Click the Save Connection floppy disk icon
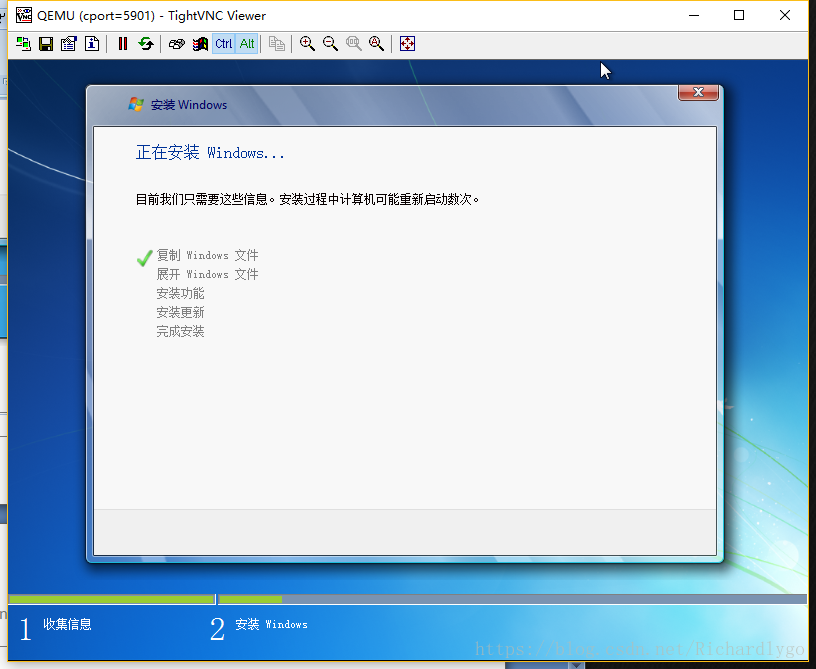This screenshot has height=669, width=816. (46, 44)
